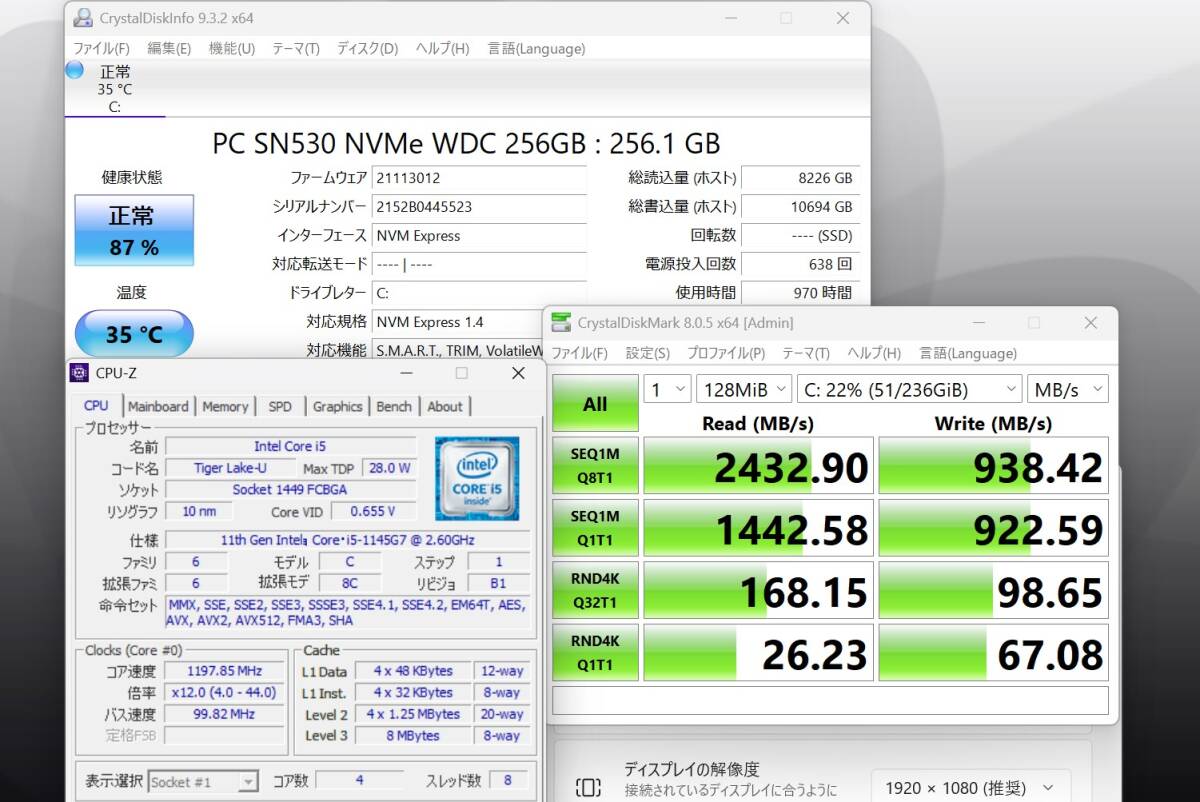Open ファイル(F) menu in CrystalDiskInfo
The height and width of the screenshot is (802, 1200).
(x=101, y=48)
